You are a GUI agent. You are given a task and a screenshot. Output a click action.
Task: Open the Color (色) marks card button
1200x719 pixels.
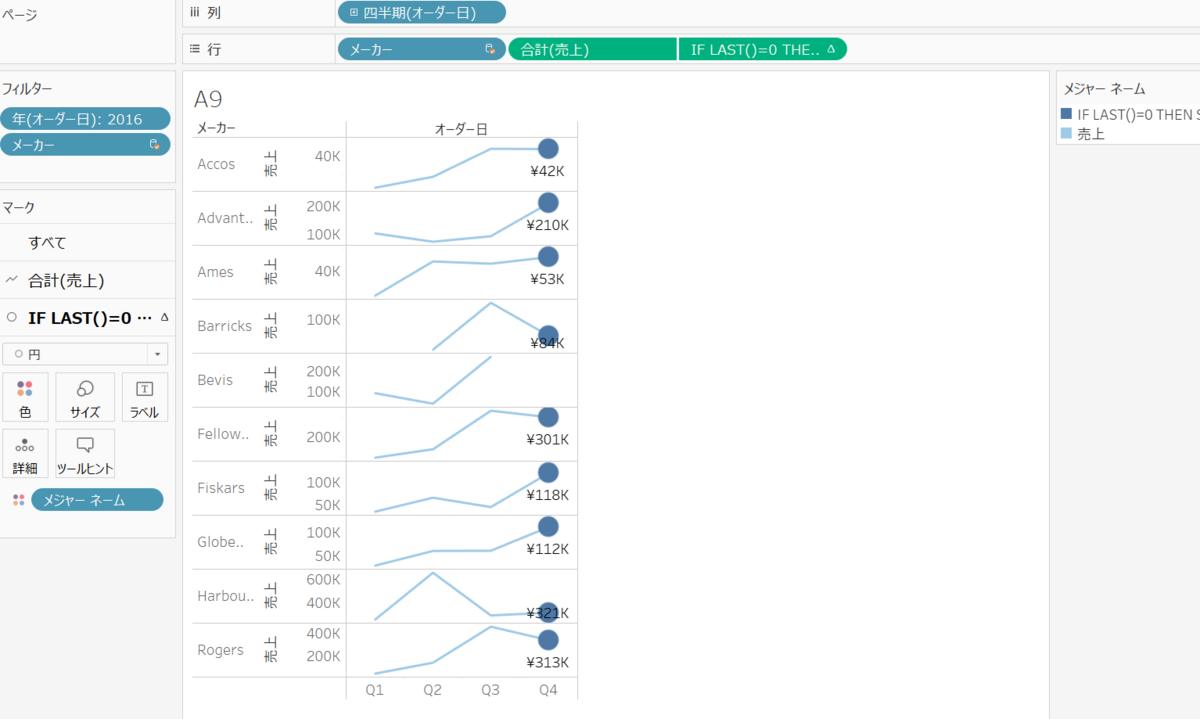[25, 397]
